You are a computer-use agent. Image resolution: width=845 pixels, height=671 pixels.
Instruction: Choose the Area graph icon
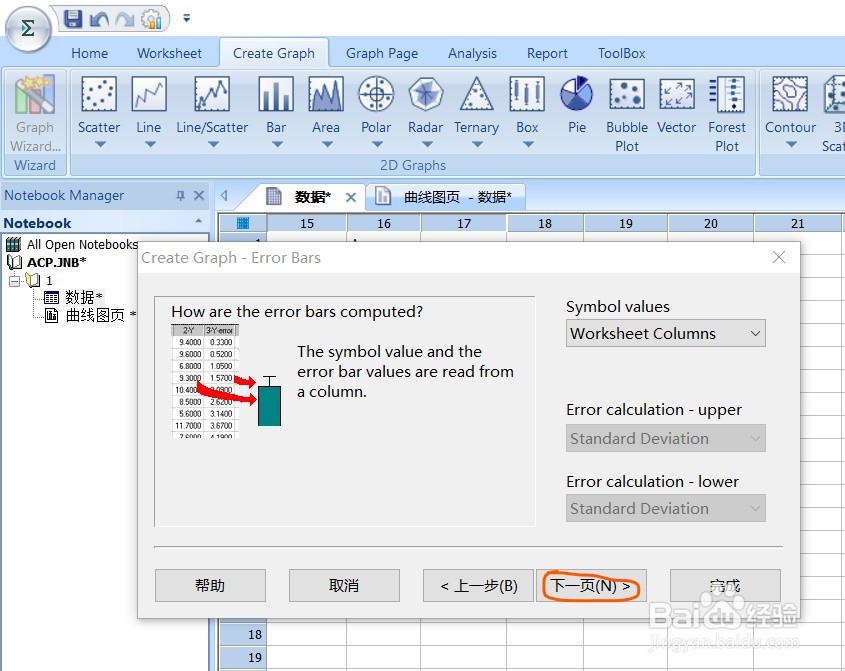pos(326,94)
